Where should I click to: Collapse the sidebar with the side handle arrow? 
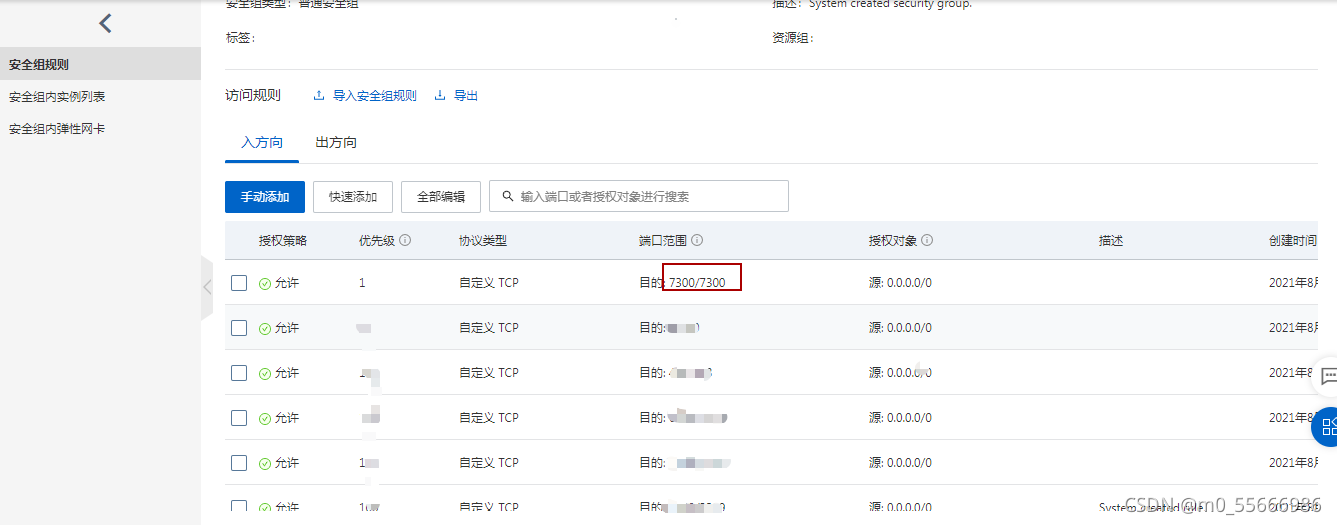207,288
